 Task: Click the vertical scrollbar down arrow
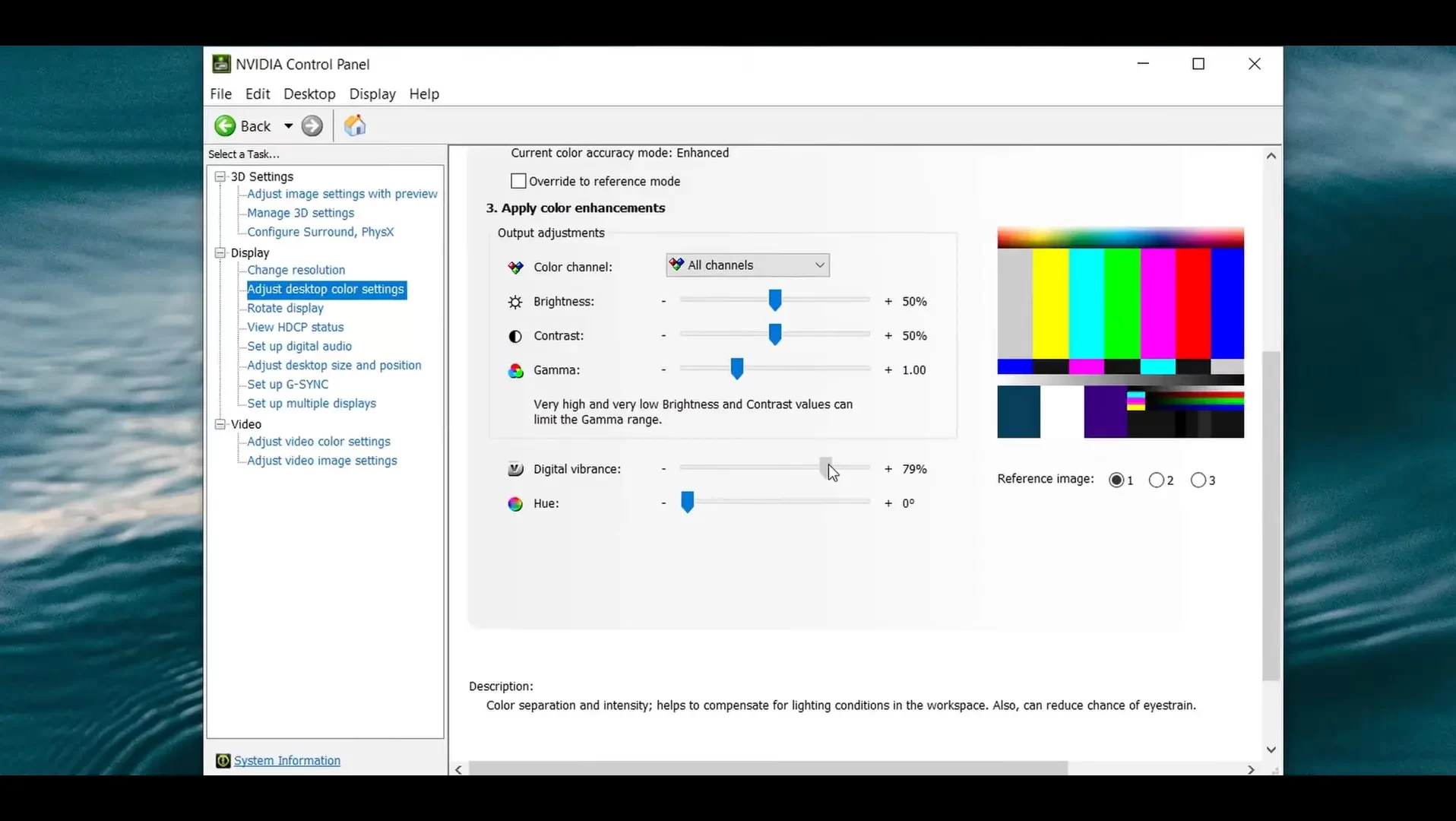coord(1271,750)
